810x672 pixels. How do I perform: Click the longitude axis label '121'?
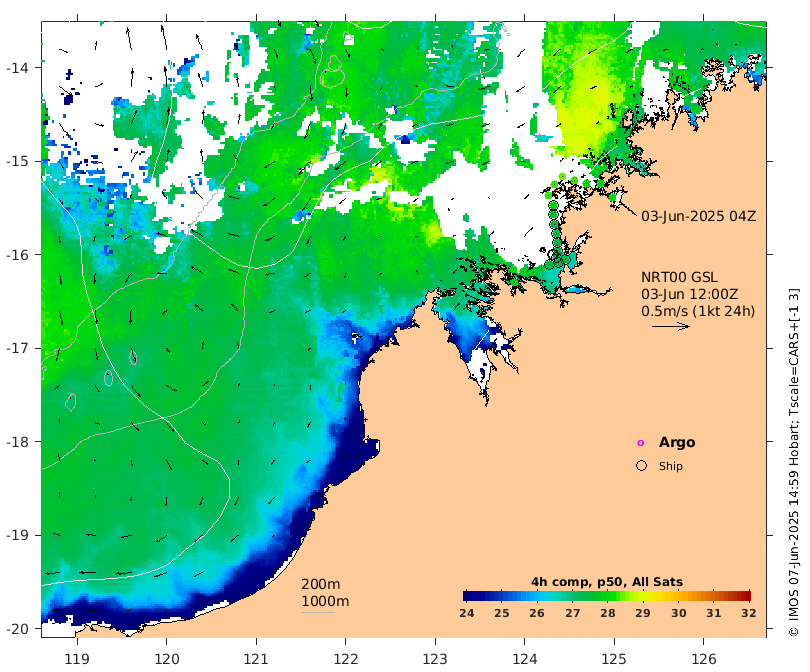click(256, 659)
